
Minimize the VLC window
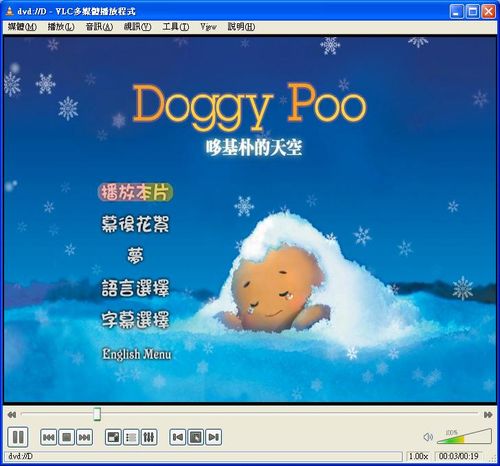click(456, 12)
